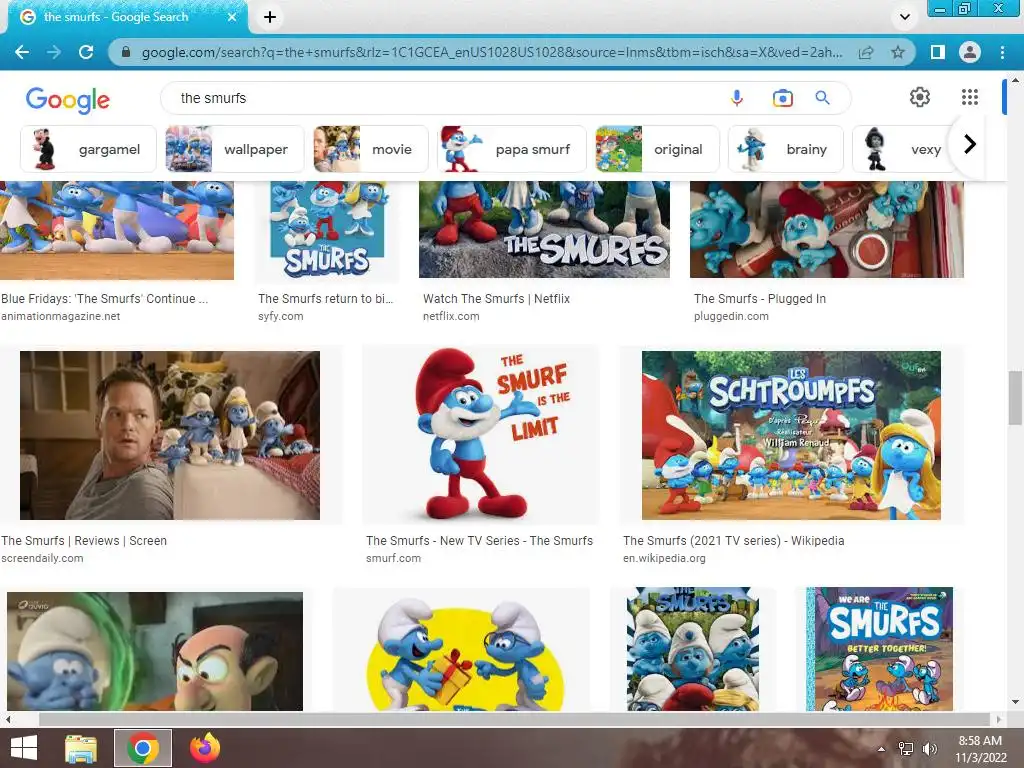Screen dimensions: 1024x768
Task: Filter images by gargamel chip
Action: [x=88, y=149]
